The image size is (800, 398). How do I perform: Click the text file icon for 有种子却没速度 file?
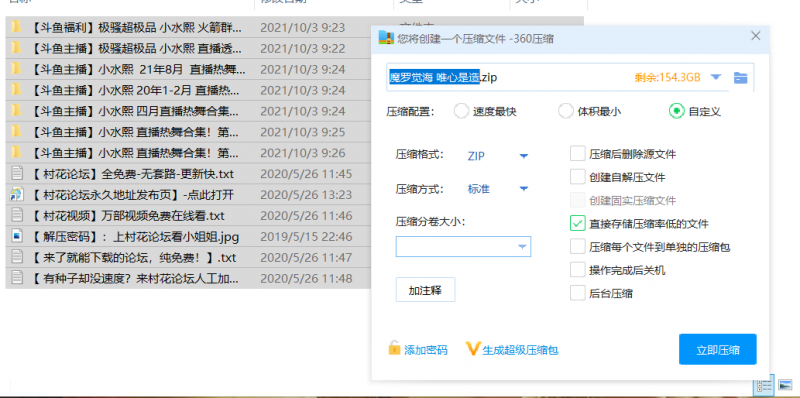[x=17, y=278]
